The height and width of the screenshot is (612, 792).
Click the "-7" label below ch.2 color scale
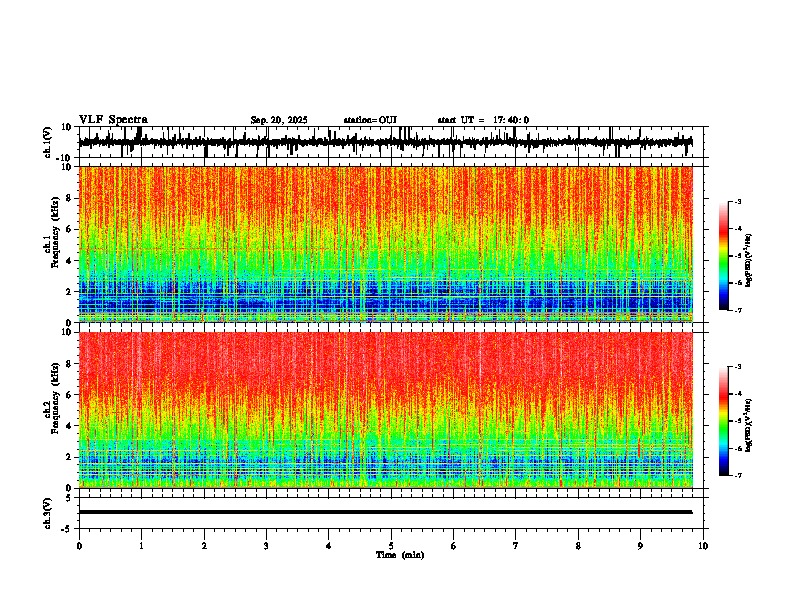coord(737,475)
